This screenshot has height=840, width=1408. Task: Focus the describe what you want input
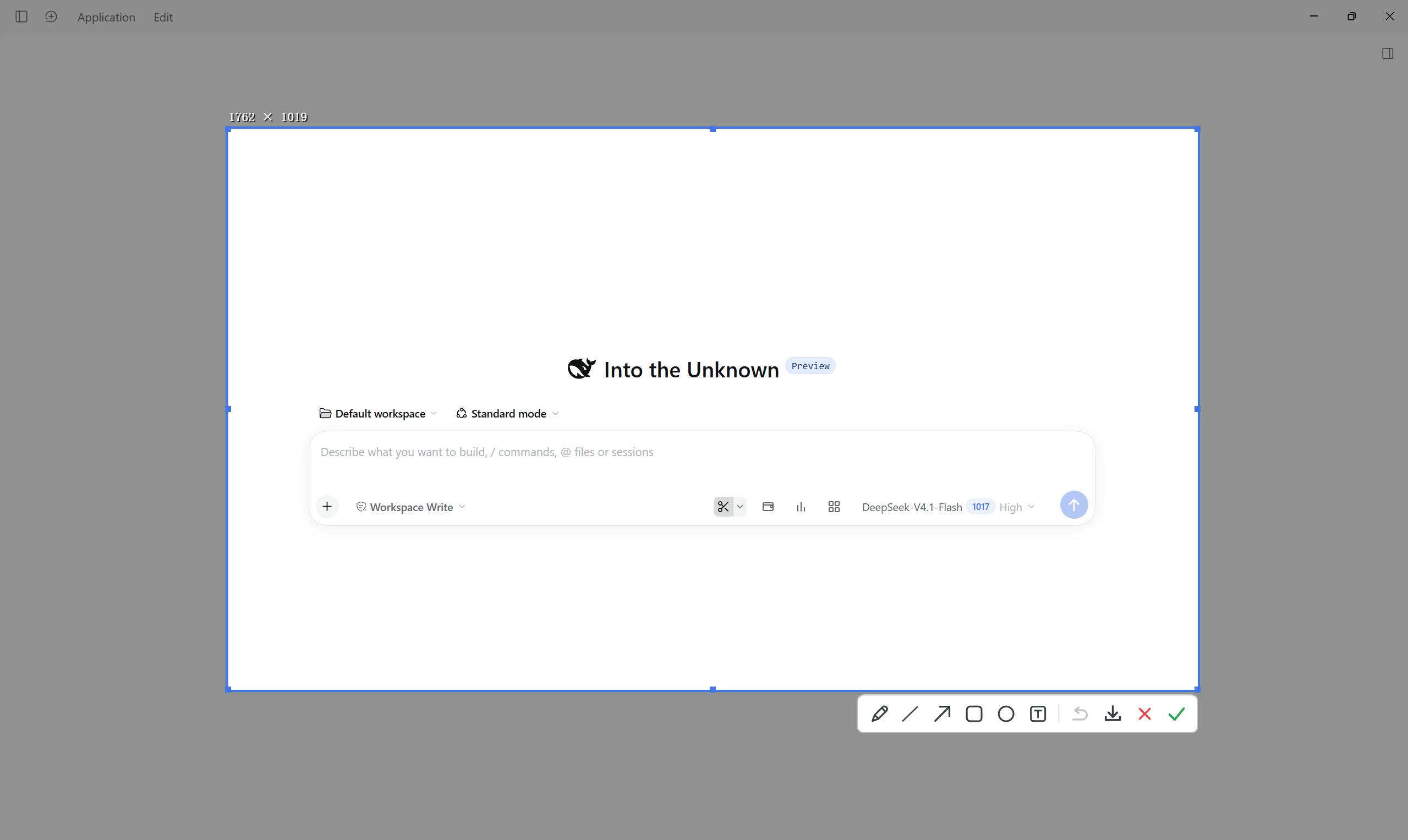pyautogui.click(x=702, y=452)
